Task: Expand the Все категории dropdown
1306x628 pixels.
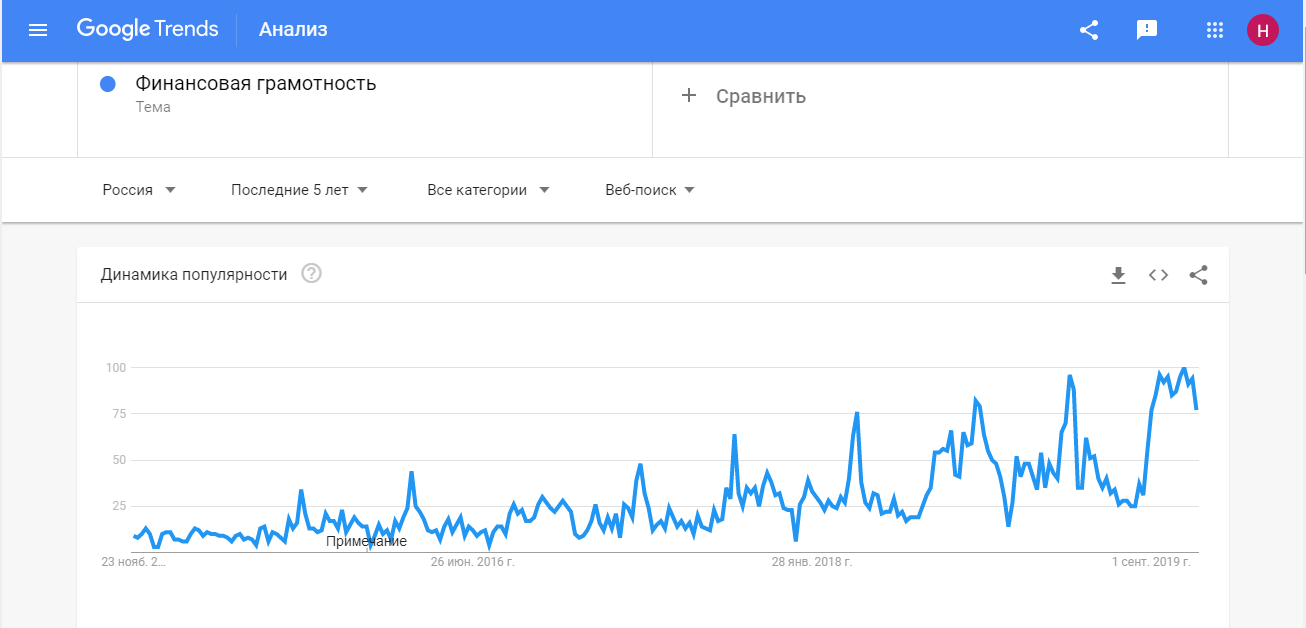Action: coord(488,190)
